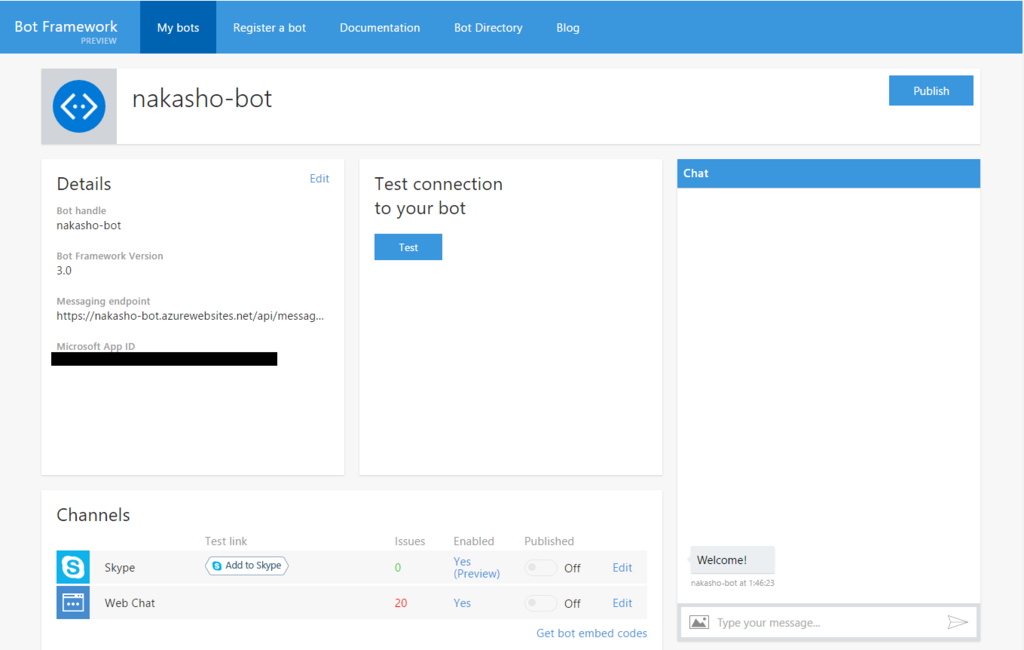The height and width of the screenshot is (650, 1024).
Task: Click the nakasho-bot page title
Action: [202, 99]
